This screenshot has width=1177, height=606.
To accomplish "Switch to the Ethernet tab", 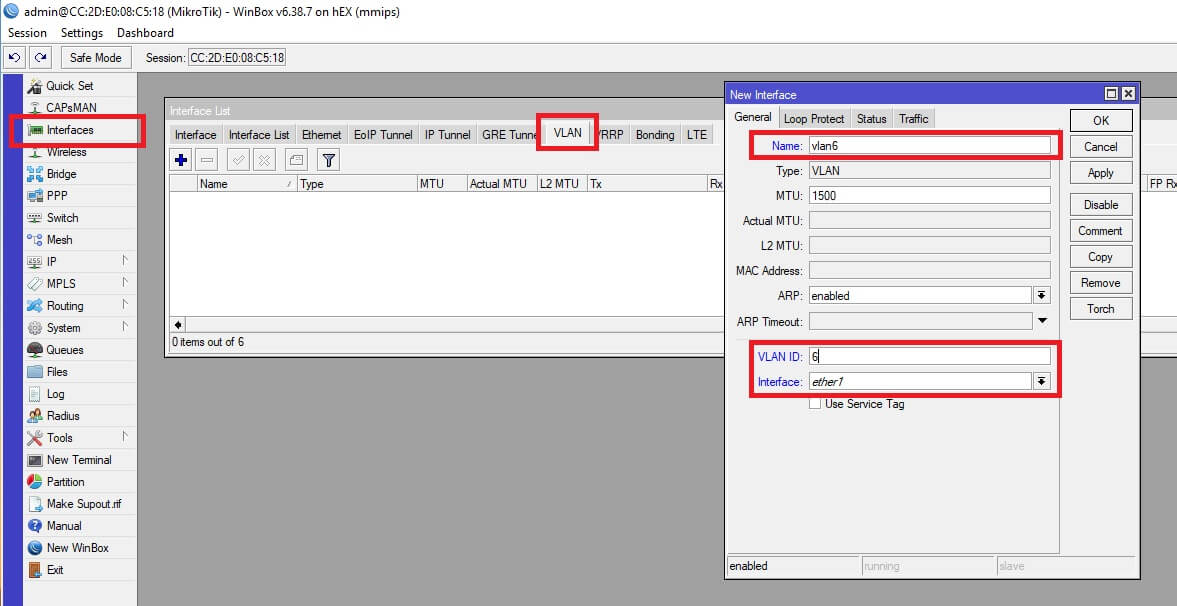I will click(321, 135).
